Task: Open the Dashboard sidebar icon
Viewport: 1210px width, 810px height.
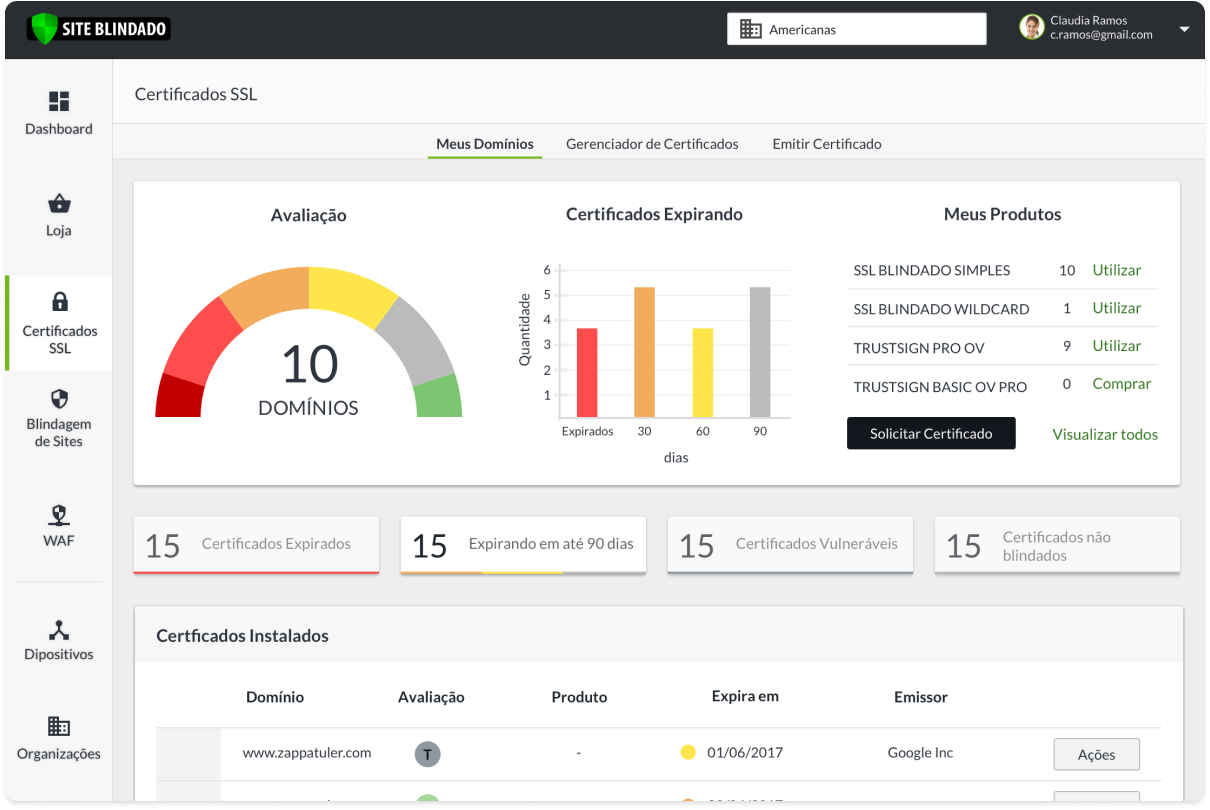Action: [x=59, y=102]
